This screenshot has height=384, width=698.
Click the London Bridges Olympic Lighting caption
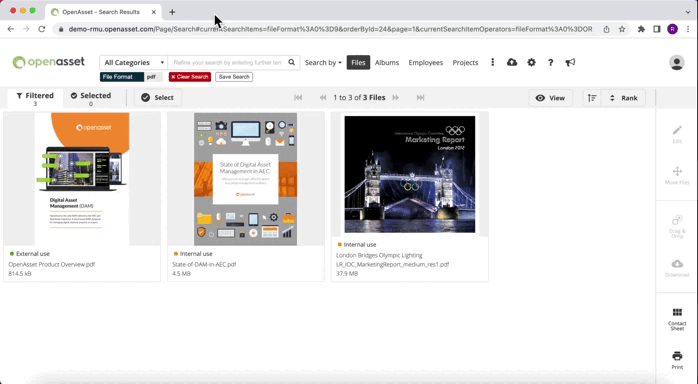click(379, 255)
